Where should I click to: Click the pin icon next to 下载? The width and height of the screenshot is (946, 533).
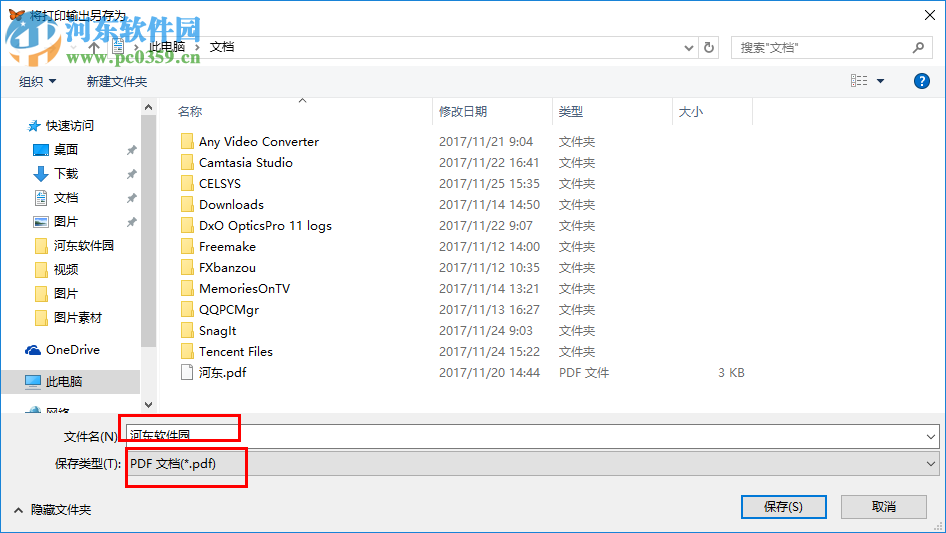[131, 174]
